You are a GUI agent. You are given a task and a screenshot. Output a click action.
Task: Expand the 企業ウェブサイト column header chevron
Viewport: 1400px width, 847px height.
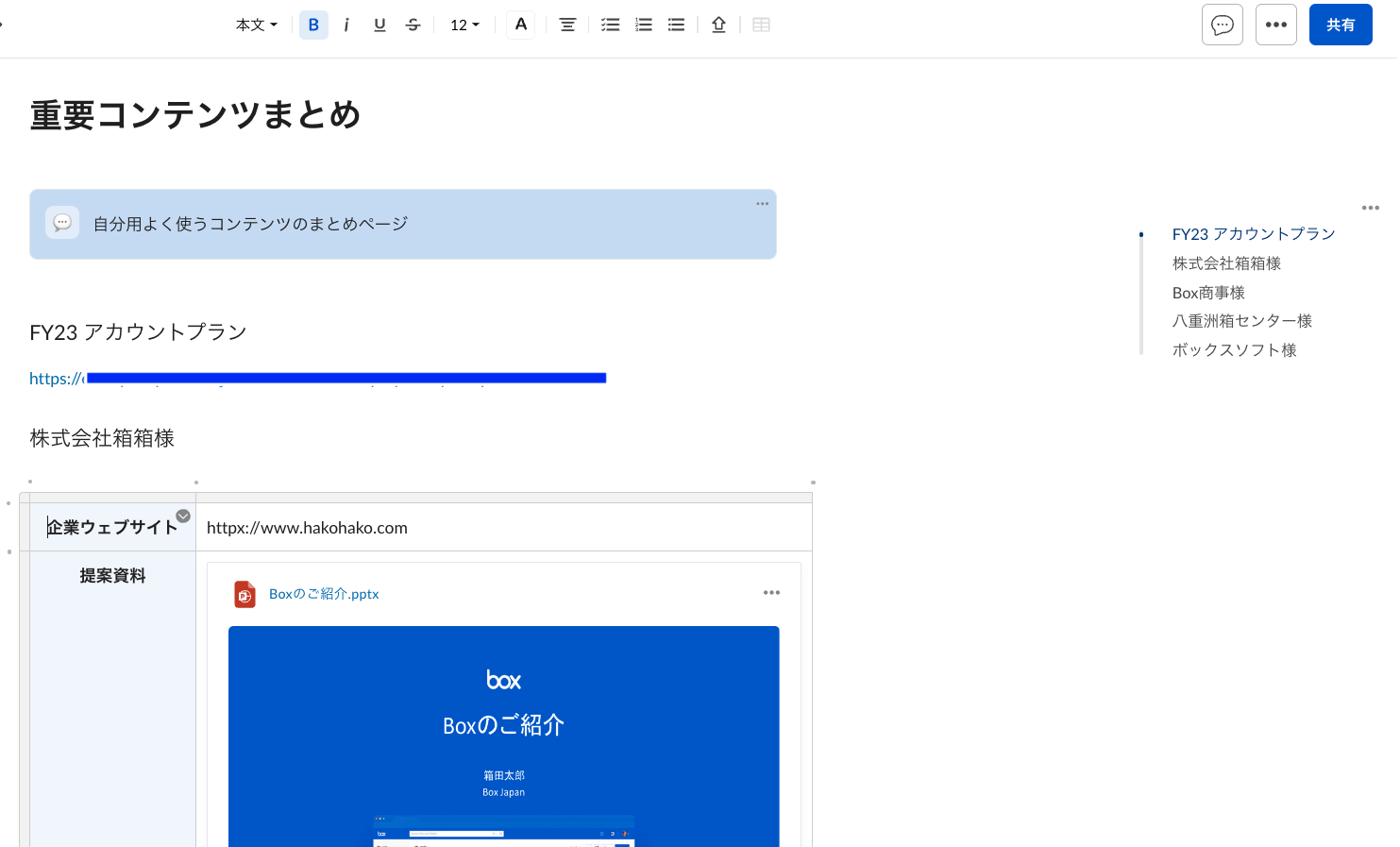point(183,516)
